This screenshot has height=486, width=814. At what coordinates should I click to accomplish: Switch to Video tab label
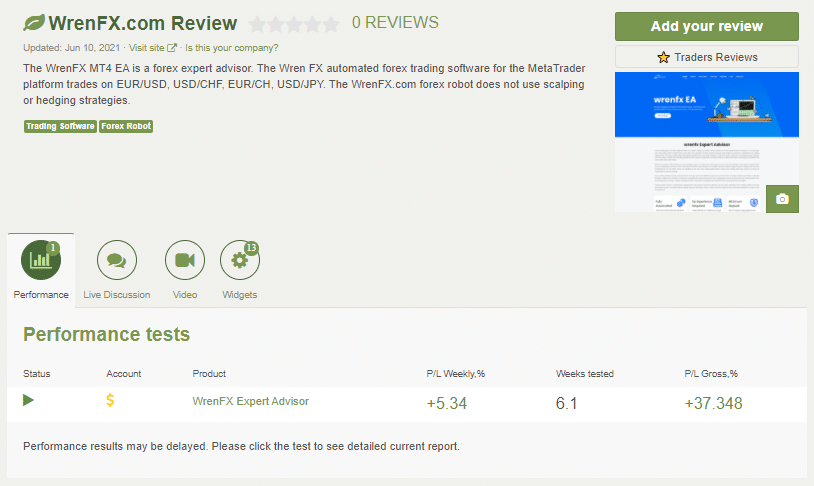pyautogui.click(x=185, y=294)
